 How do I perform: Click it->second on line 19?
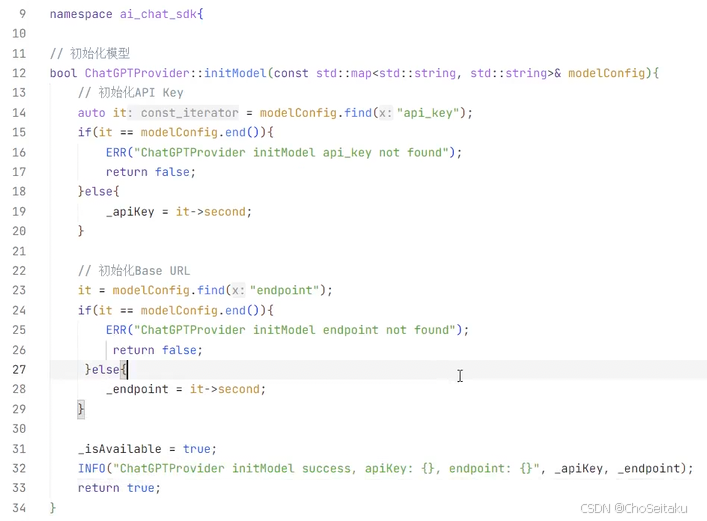click(x=211, y=212)
